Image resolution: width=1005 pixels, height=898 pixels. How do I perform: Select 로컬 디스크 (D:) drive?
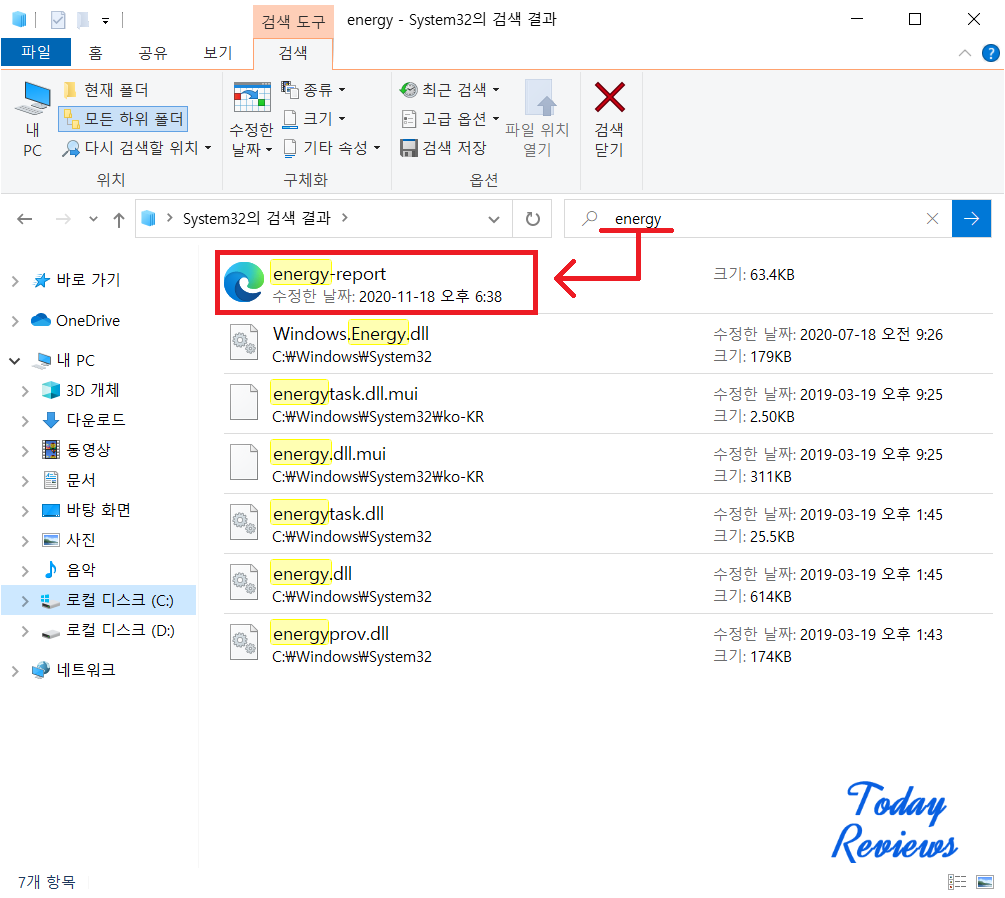point(119,630)
